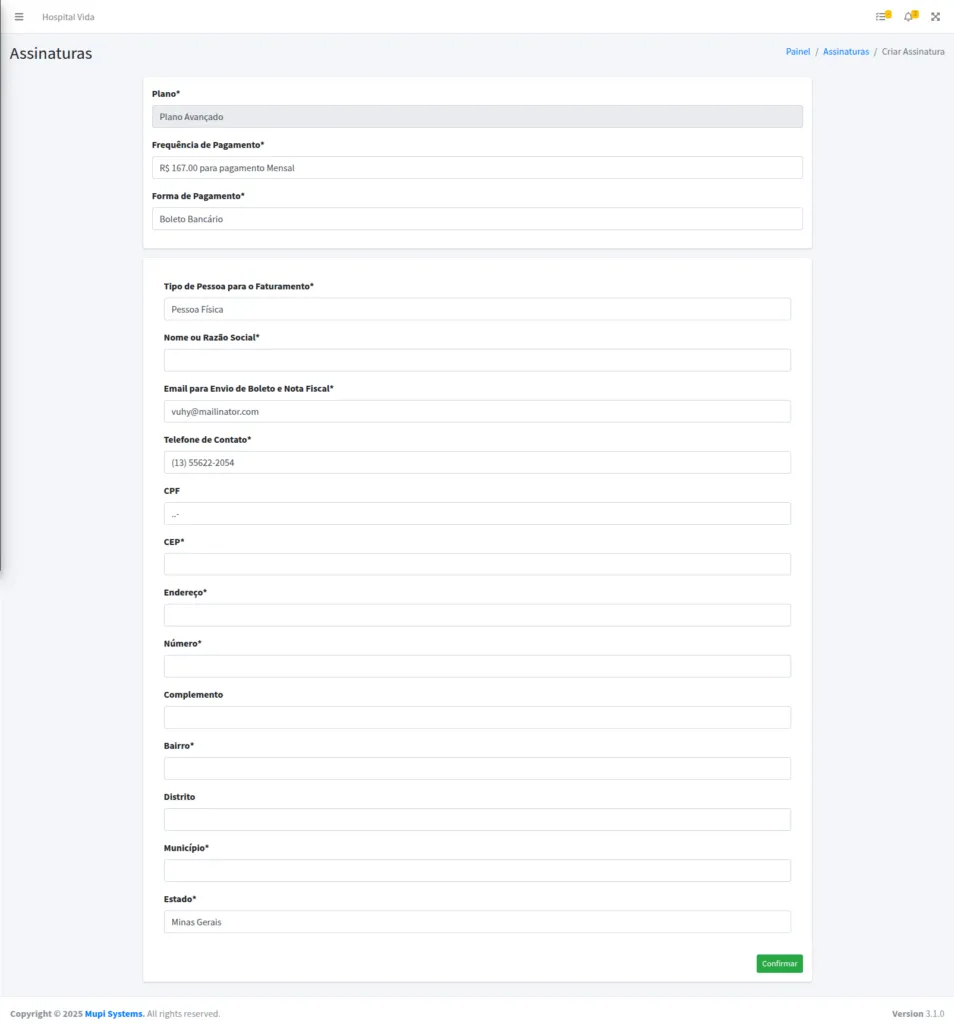The height and width of the screenshot is (1024, 954).
Task: Open the Estado dropdown showing Minas Gerais
Action: (477, 922)
